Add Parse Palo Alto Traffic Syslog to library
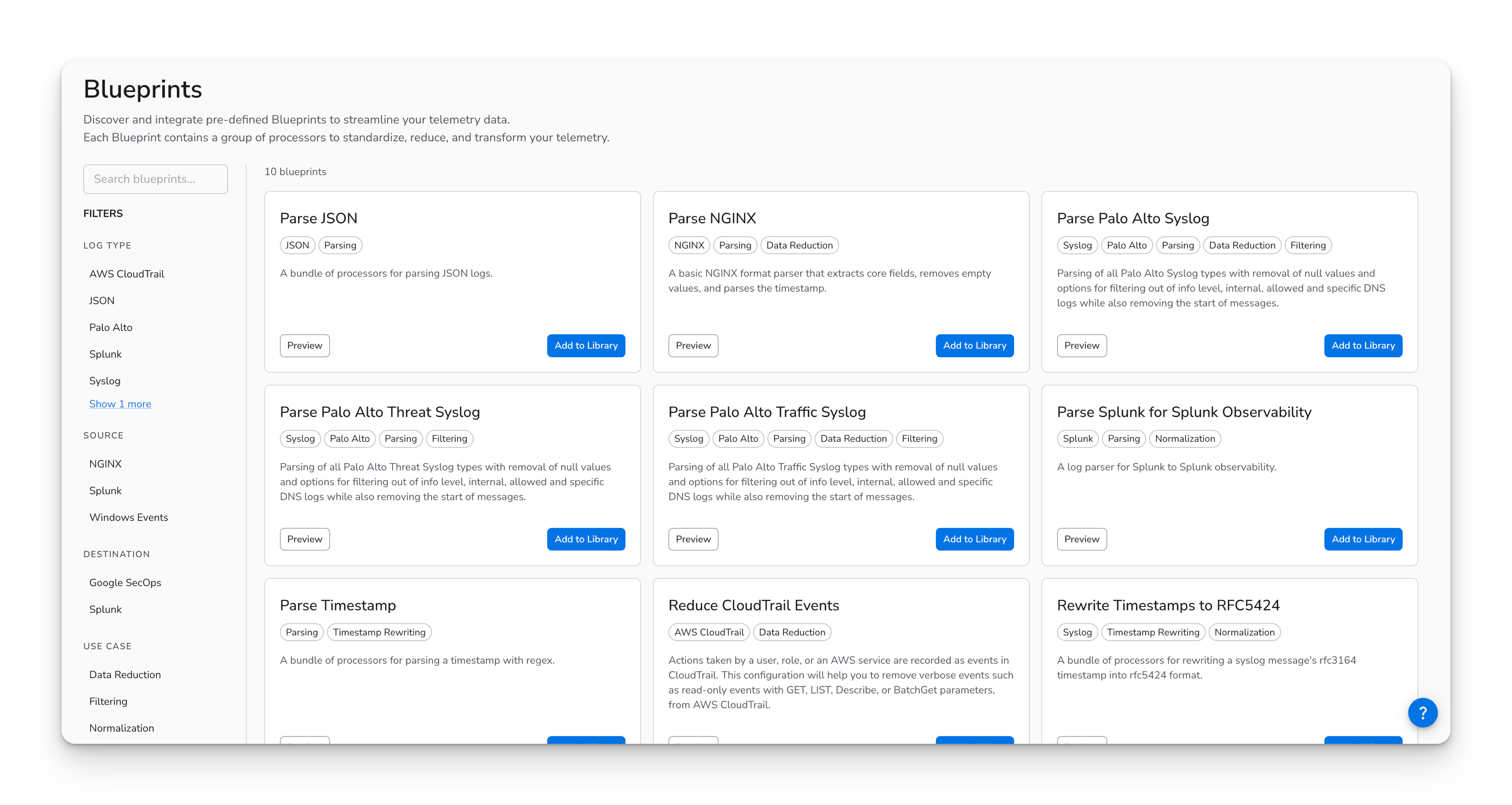Viewport: 1512px width, 805px height. coord(974,539)
